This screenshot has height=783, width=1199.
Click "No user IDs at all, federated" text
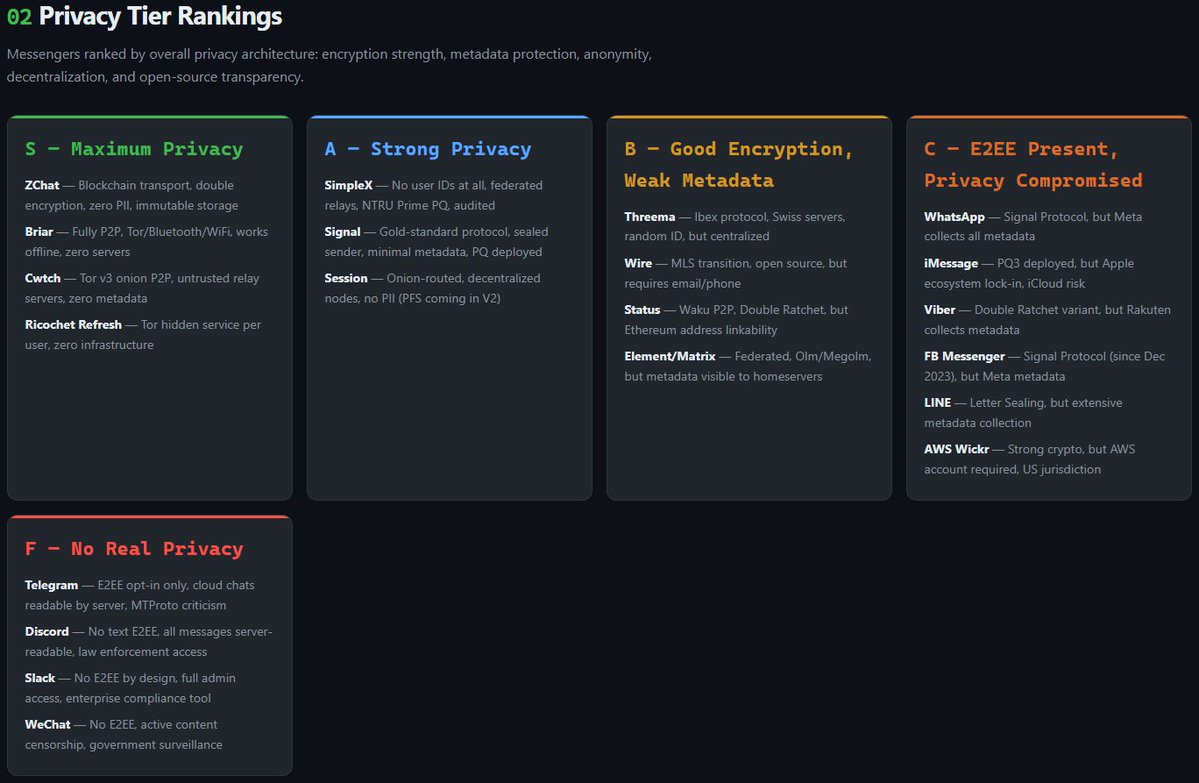(x=467, y=185)
